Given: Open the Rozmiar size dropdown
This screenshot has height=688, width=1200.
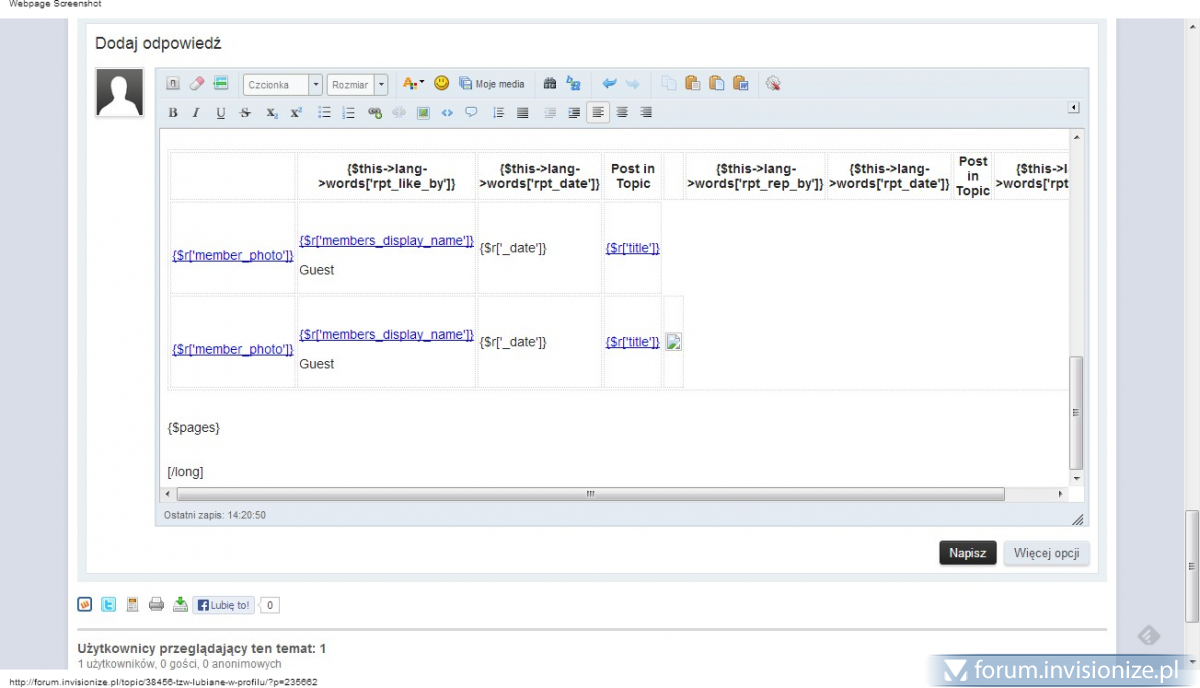Looking at the screenshot, I should (x=381, y=85).
